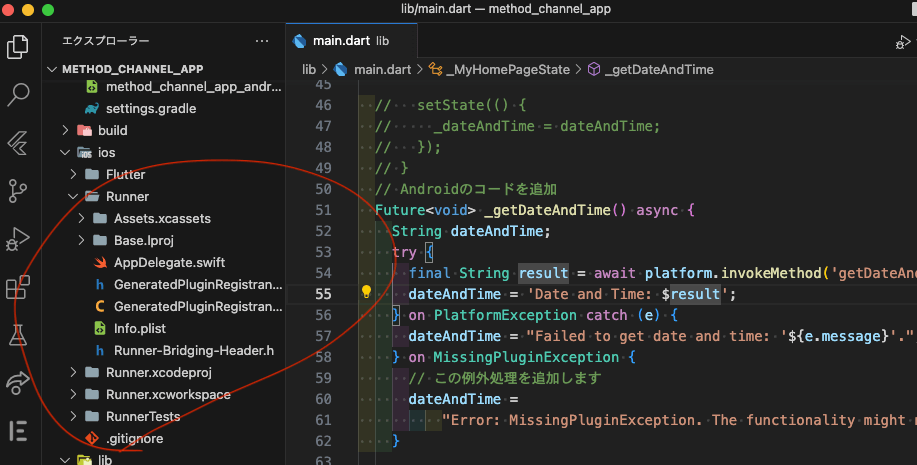Viewport: 917px width, 465px height.
Task: Click the Dart file icon in main.dart tab
Action: (x=299, y=41)
